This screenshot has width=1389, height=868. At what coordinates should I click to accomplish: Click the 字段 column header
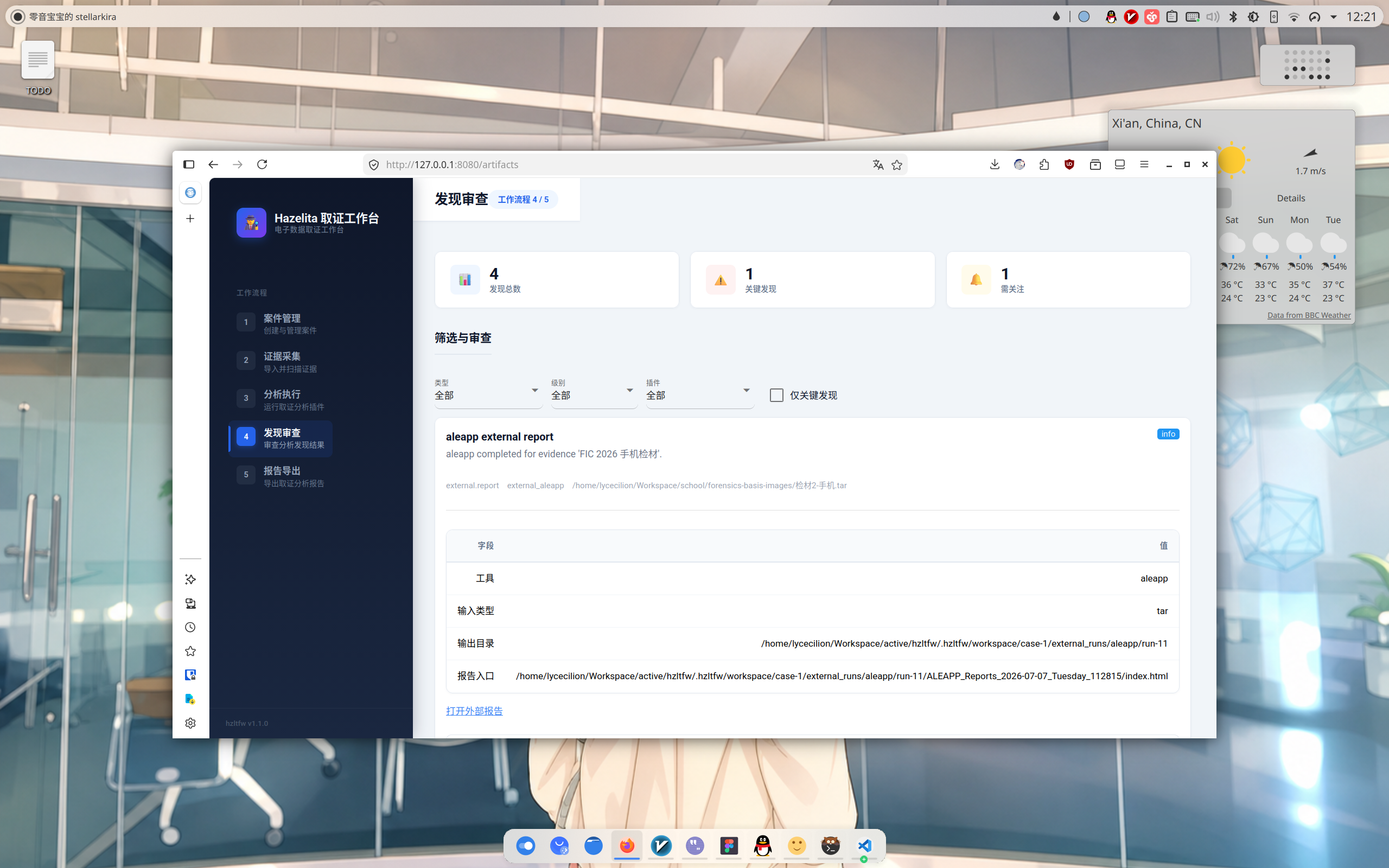click(x=485, y=546)
